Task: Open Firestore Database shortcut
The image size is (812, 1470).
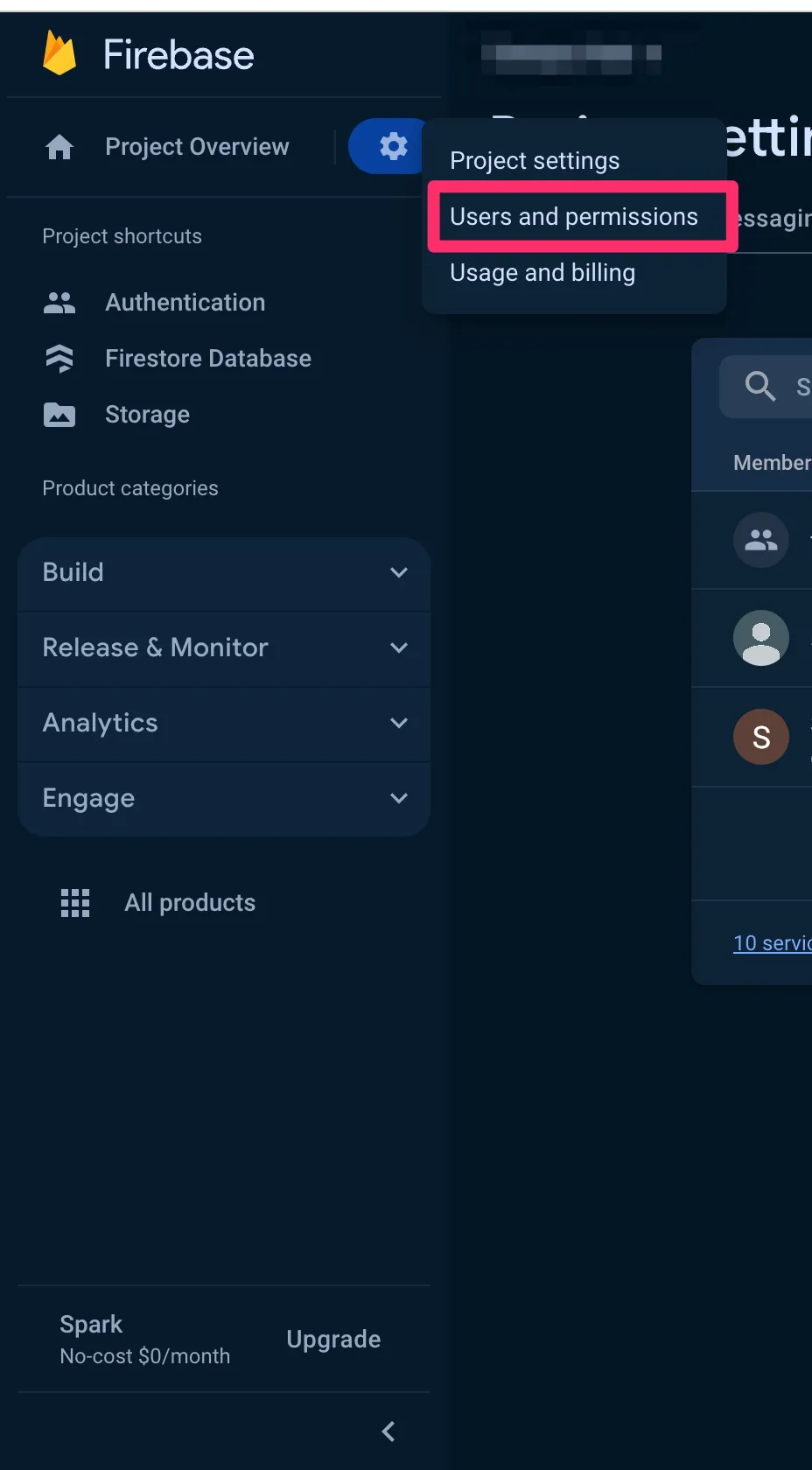Action: [x=208, y=359]
